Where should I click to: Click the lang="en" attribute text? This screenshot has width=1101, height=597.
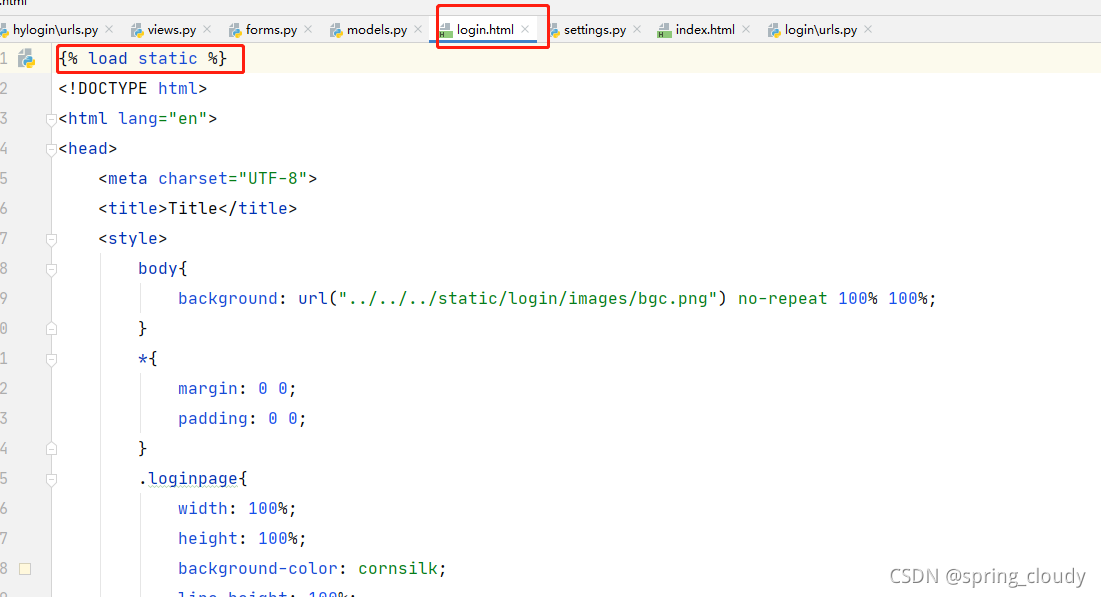(163, 119)
